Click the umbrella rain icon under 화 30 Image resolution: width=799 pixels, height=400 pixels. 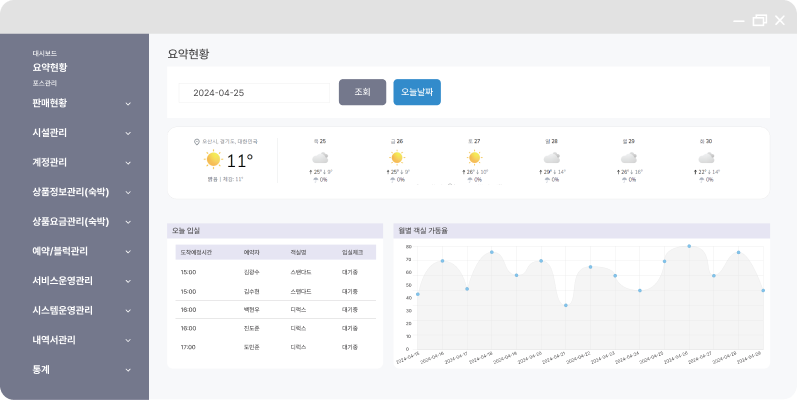pos(702,180)
